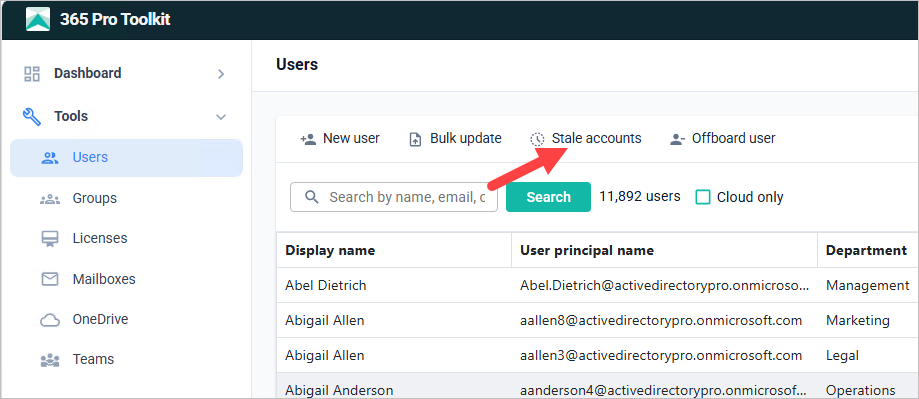Click the Management department cell
Screen dimensions: 919x399
tap(867, 285)
